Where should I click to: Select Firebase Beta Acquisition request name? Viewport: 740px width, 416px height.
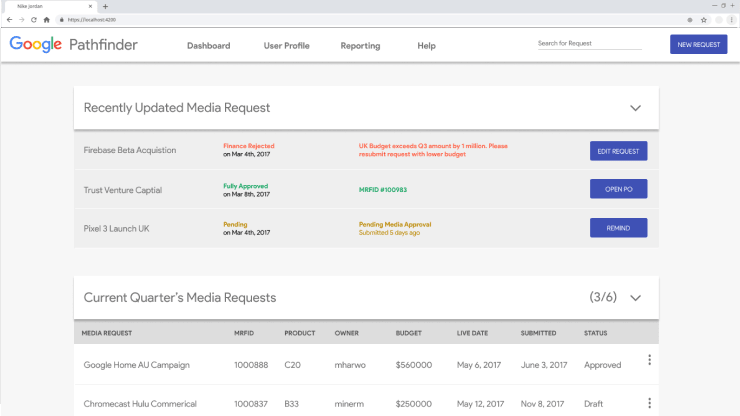click(130, 150)
